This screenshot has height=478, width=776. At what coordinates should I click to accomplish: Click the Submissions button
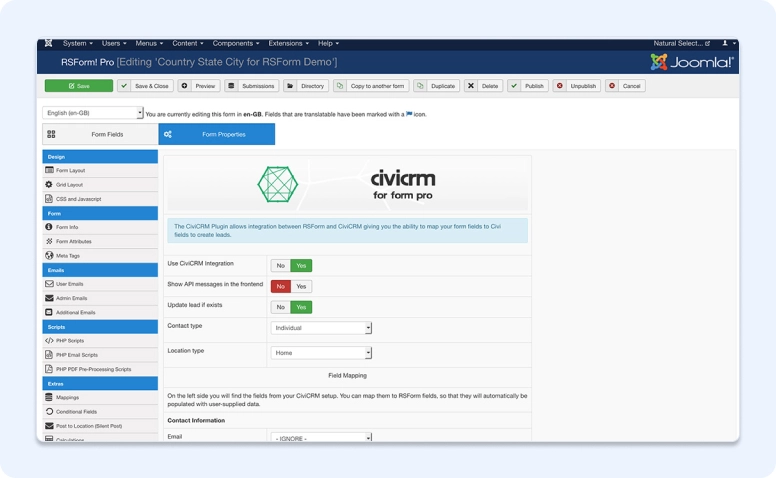[x=251, y=86]
